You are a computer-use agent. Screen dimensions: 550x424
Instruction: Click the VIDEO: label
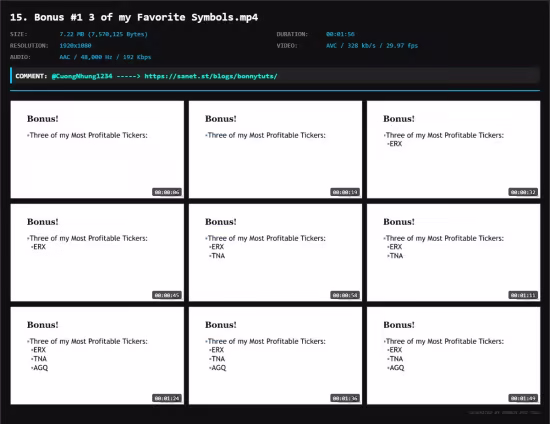287,46
